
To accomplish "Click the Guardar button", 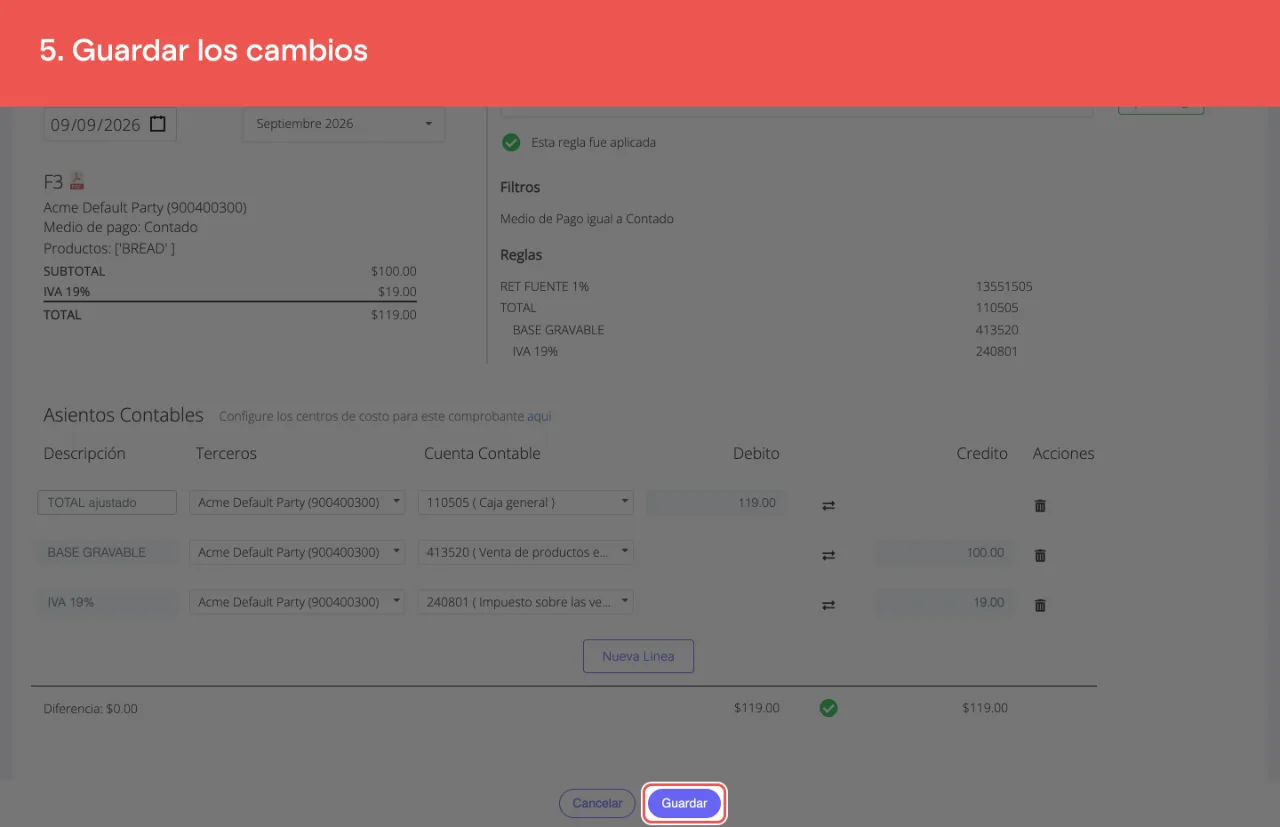I will click(x=684, y=803).
